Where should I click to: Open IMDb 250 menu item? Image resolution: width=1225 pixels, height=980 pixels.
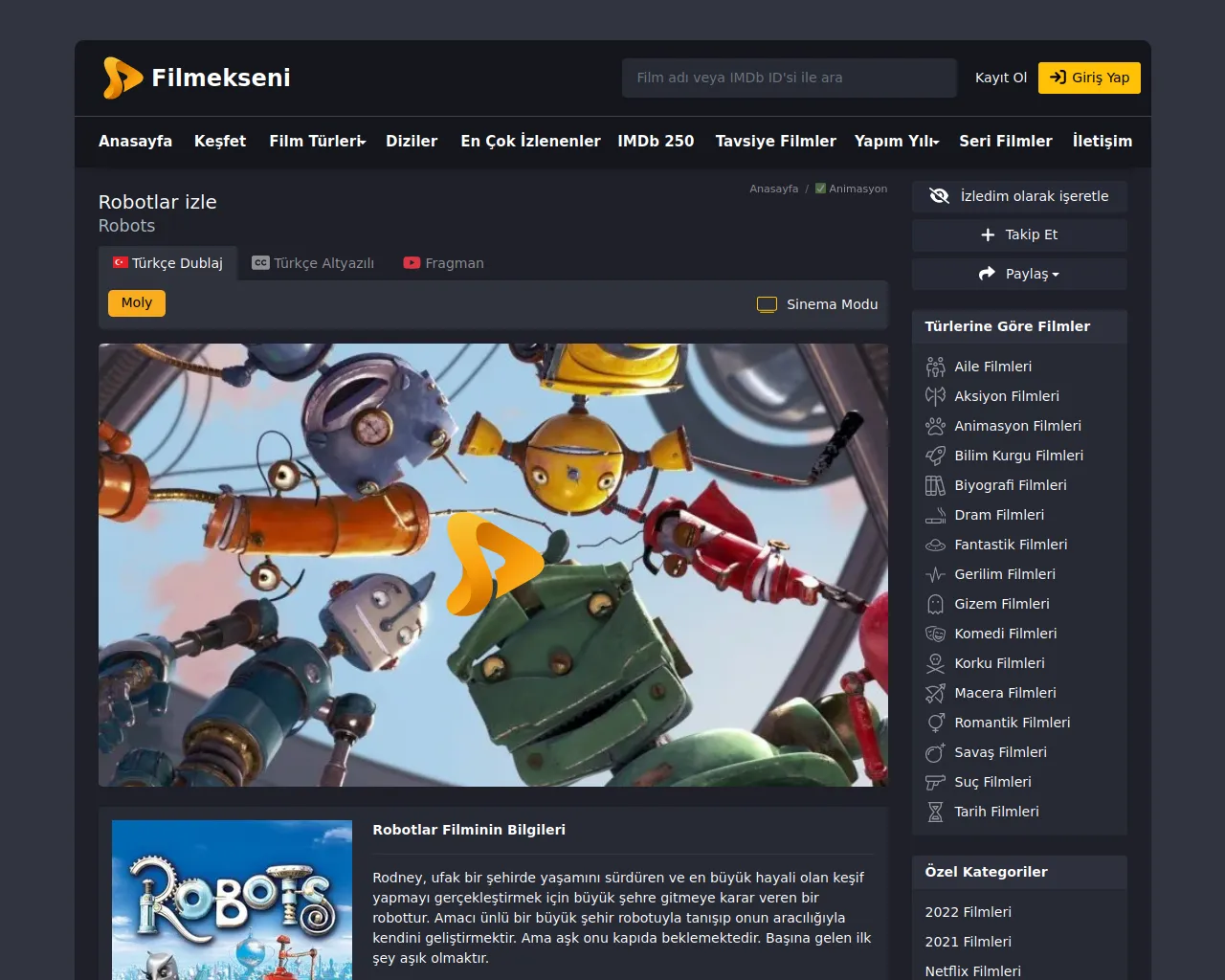[657, 141]
